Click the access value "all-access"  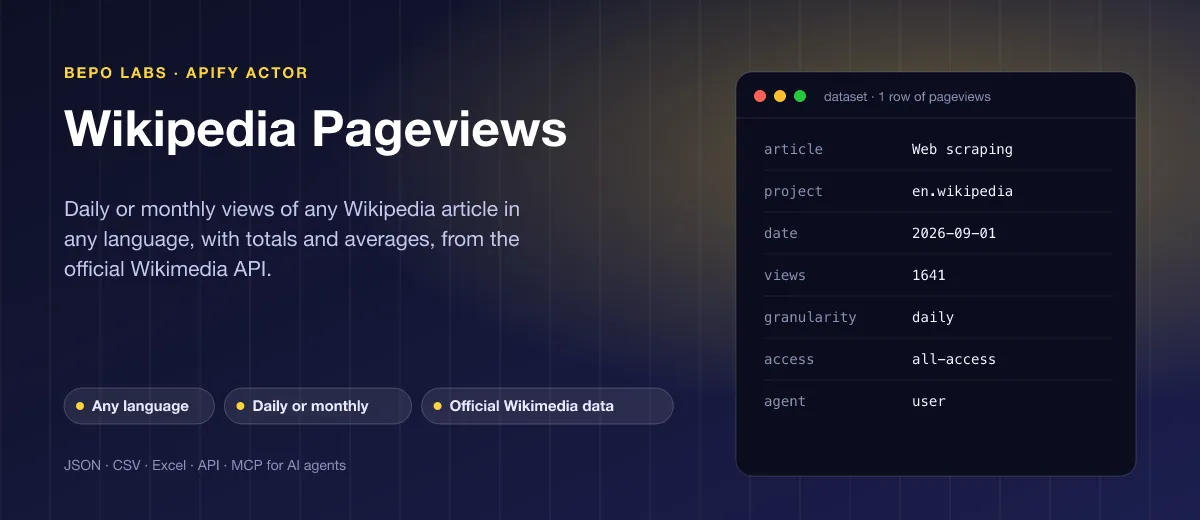click(x=954, y=359)
